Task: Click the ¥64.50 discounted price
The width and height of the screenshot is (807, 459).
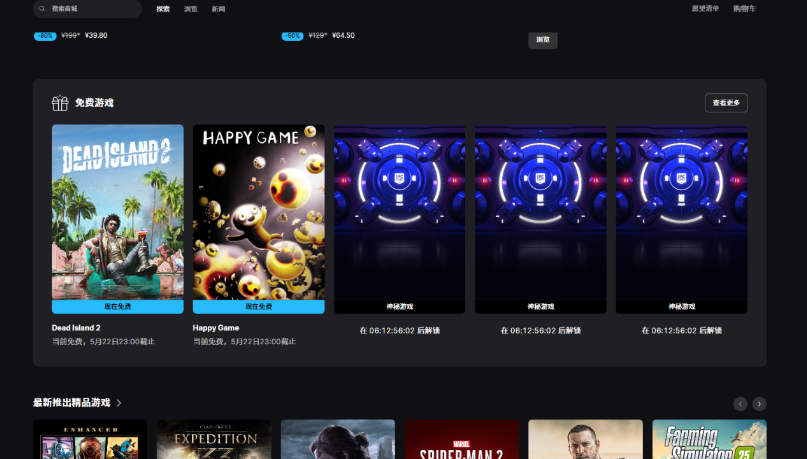Action: click(343, 36)
